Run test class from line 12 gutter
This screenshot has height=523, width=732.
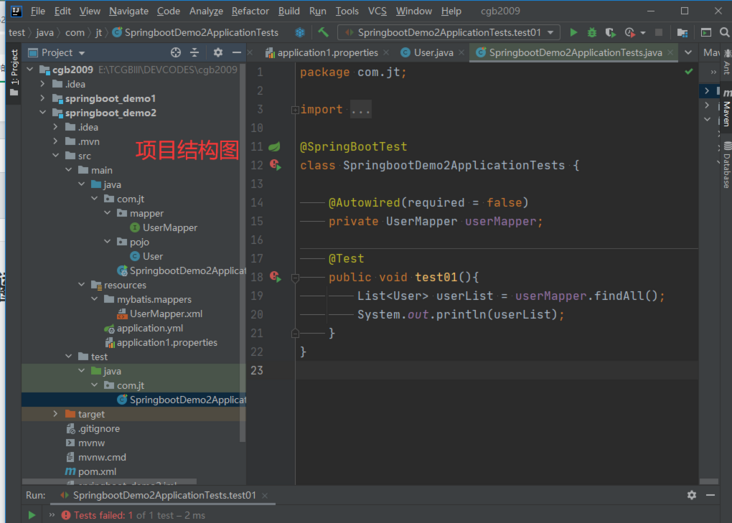point(275,165)
